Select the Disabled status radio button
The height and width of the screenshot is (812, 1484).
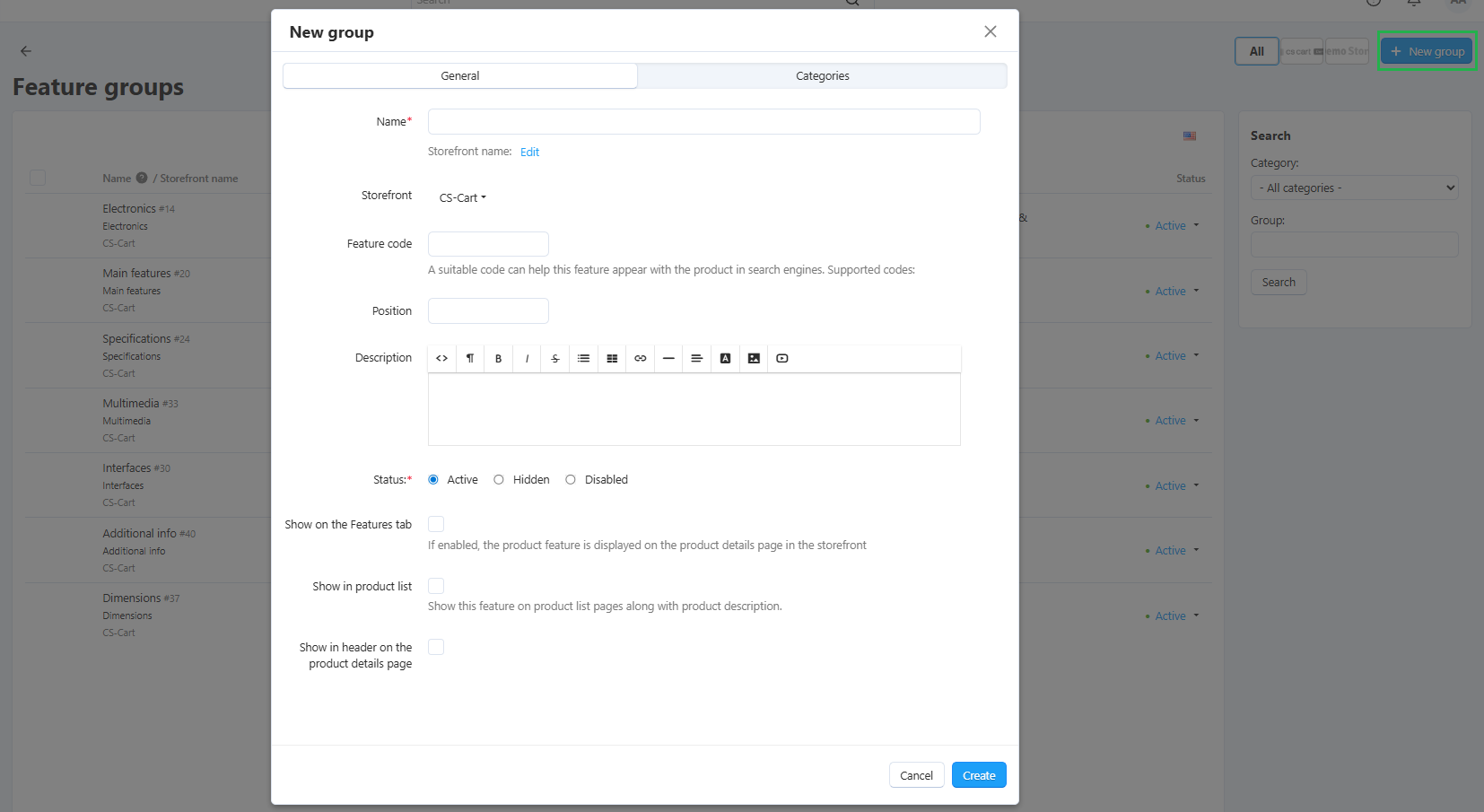click(571, 480)
